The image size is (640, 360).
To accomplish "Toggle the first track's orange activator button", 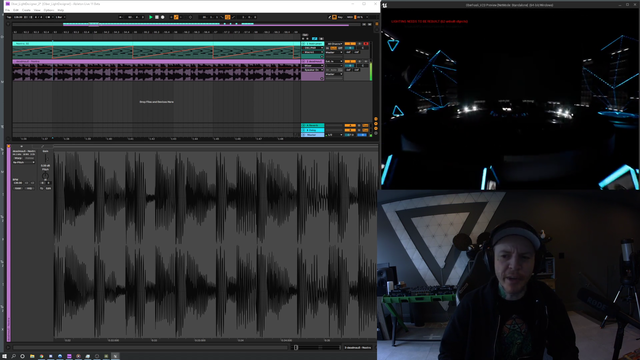I will coord(350,44).
